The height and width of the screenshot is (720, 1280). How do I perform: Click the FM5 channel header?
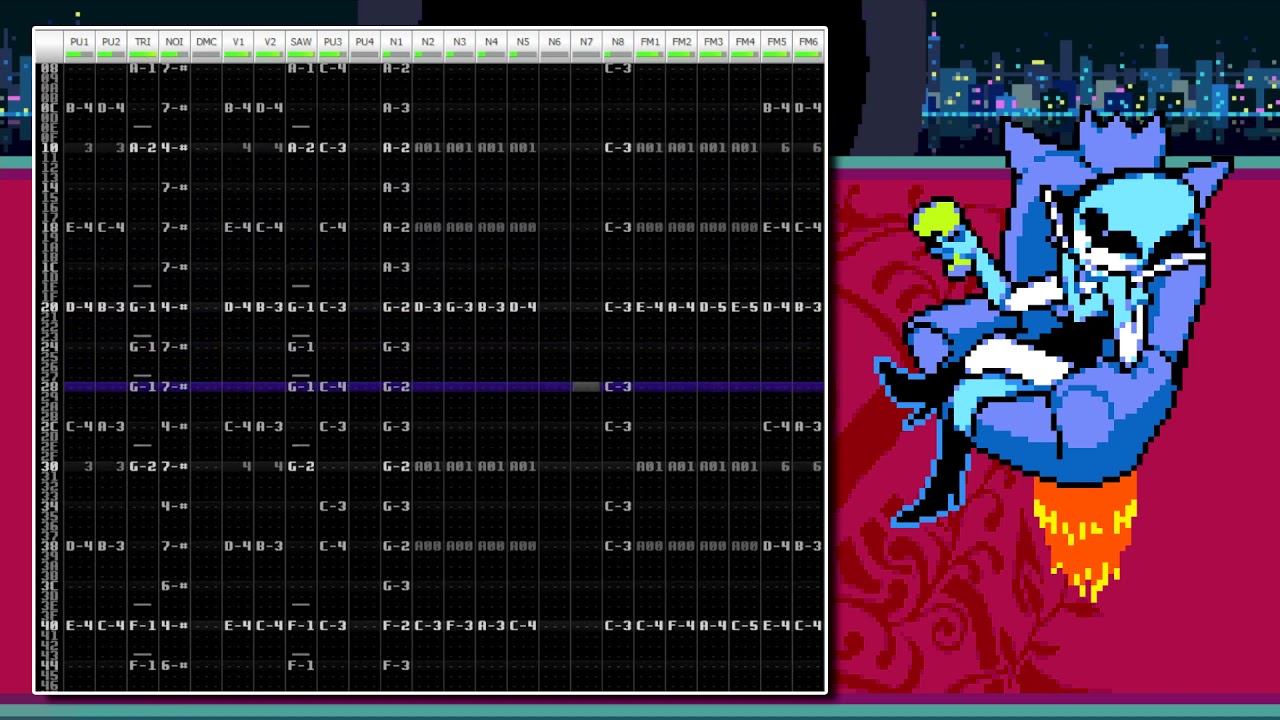pyautogui.click(x=776, y=46)
